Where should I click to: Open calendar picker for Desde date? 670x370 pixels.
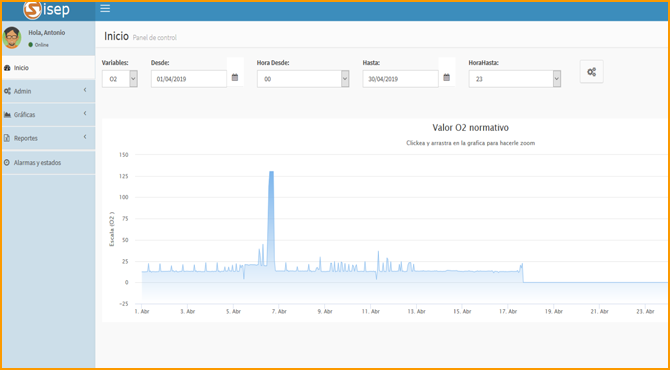(x=235, y=77)
